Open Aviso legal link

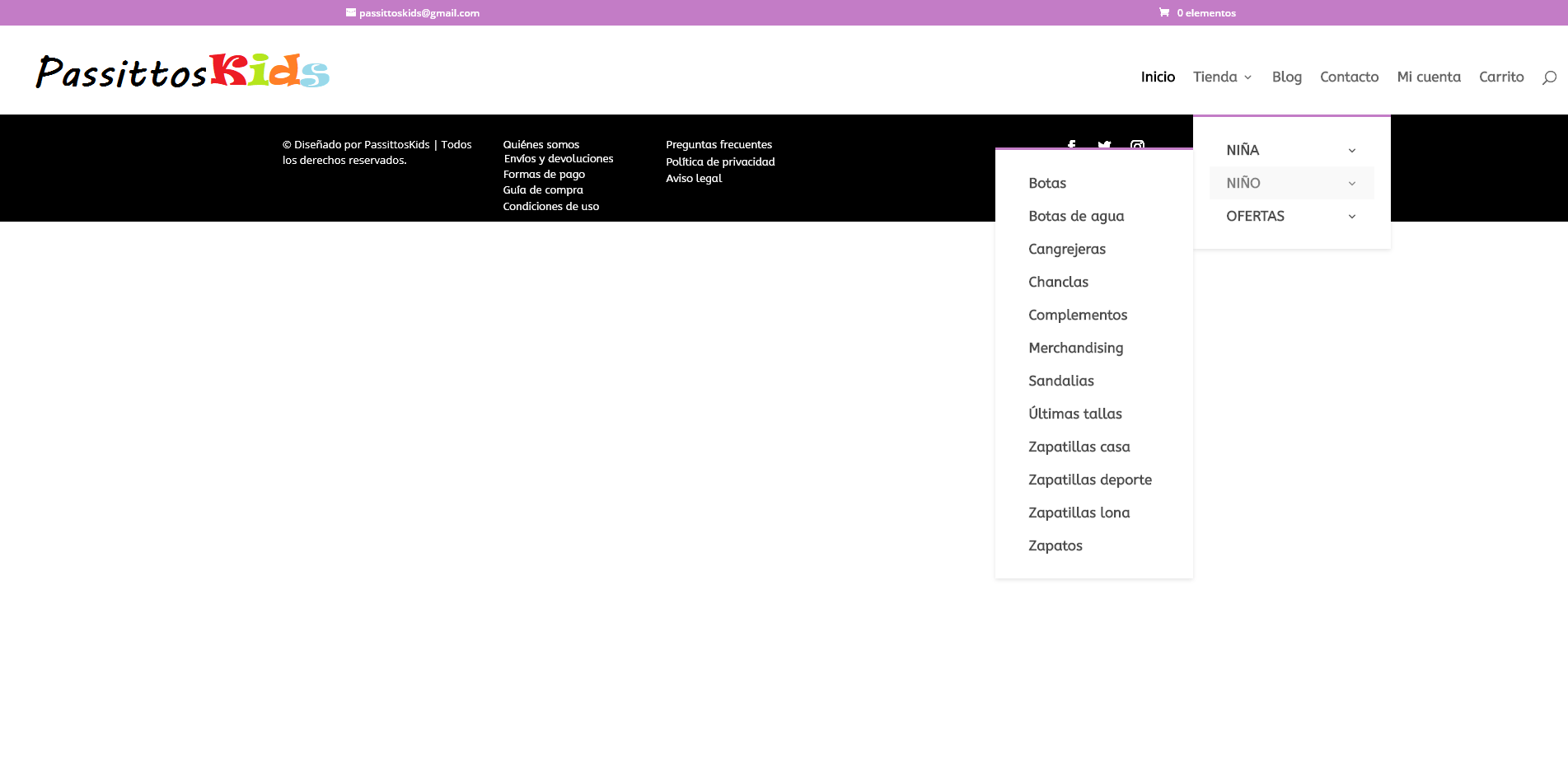pyautogui.click(x=694, y=178)
